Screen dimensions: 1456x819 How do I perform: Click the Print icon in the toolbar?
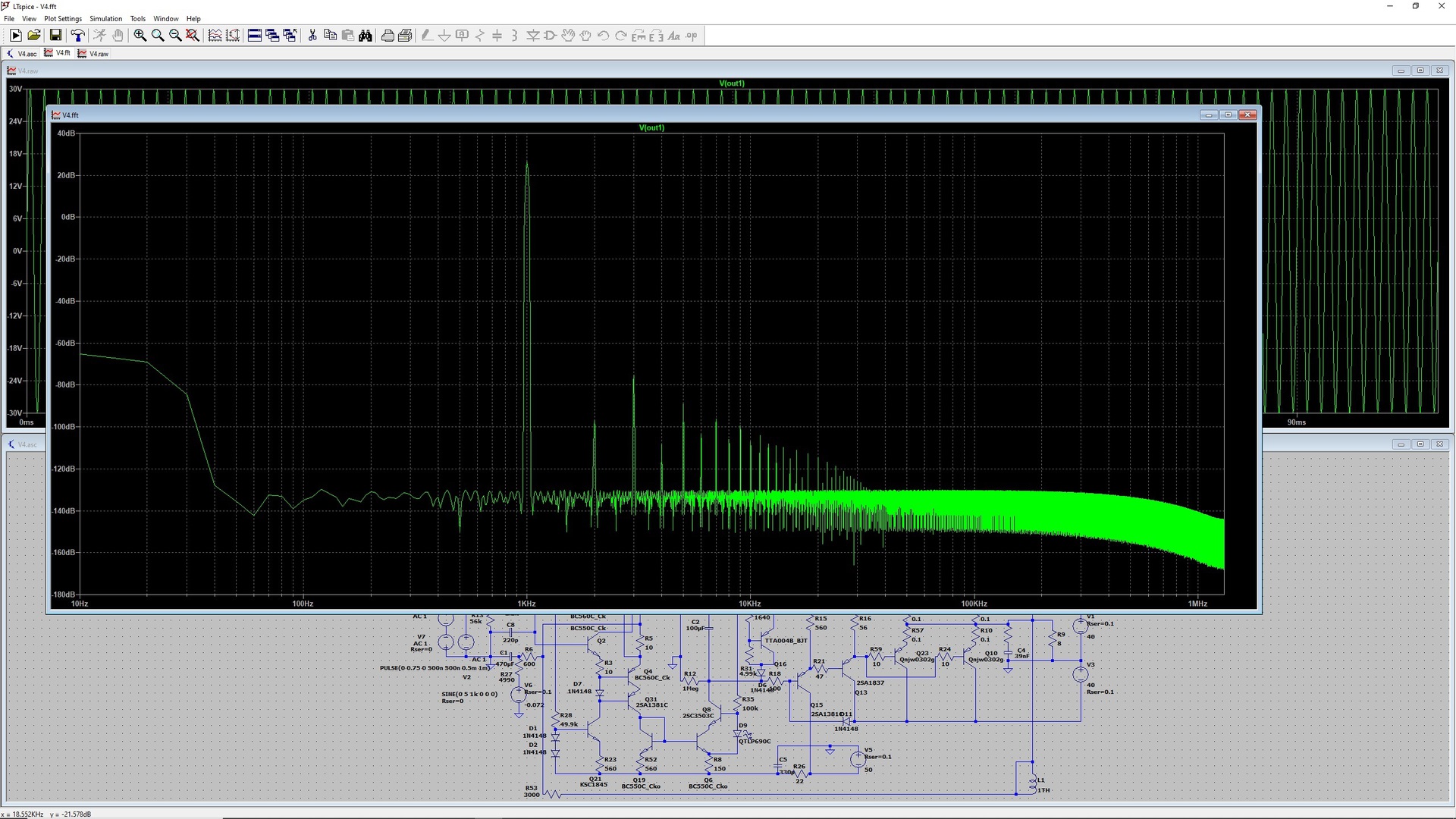click(x=388, y=36)
